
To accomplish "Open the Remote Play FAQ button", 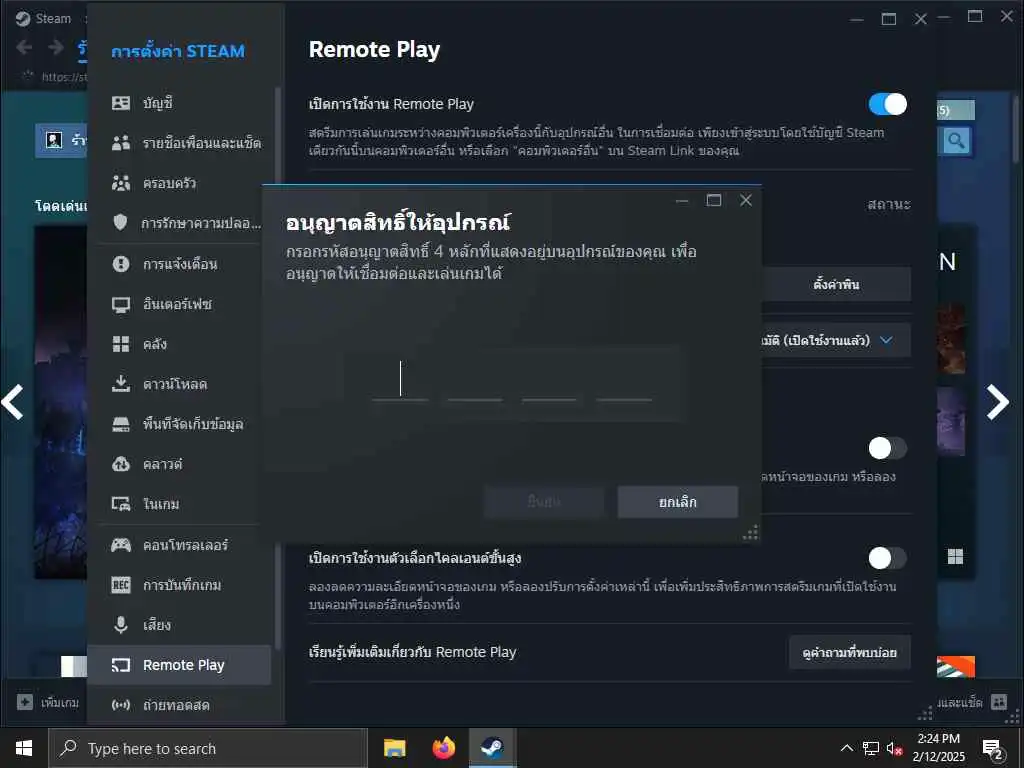I will tap(850, 652).
